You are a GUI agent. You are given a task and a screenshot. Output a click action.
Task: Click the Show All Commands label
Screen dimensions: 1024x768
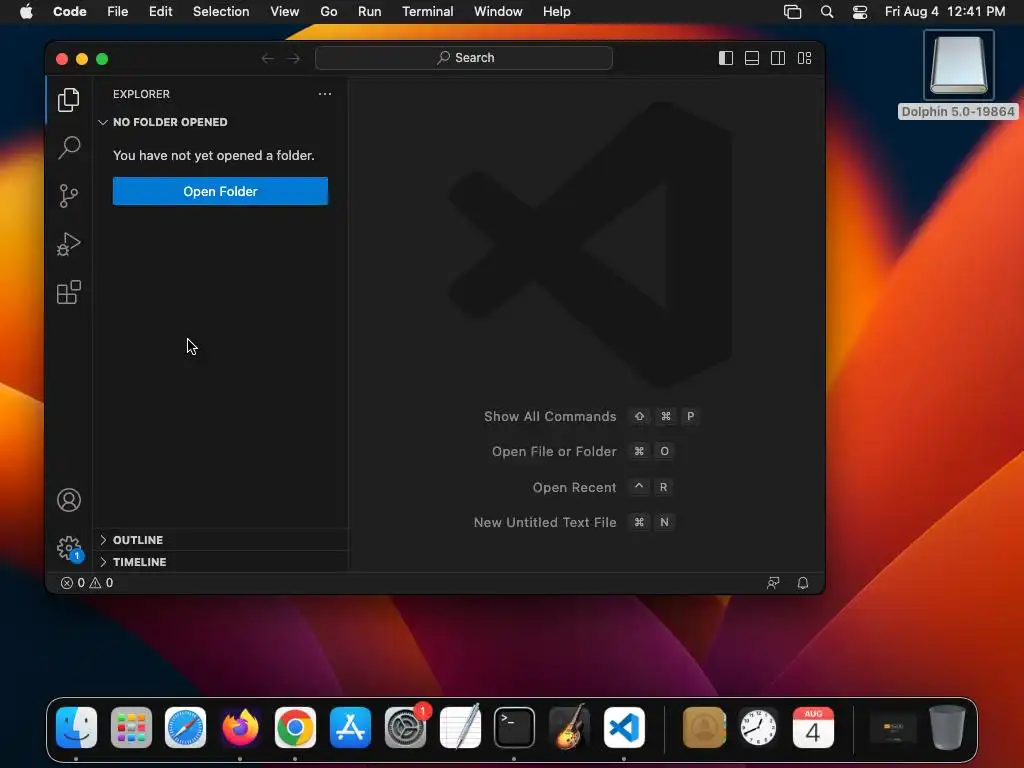(550, 417)
